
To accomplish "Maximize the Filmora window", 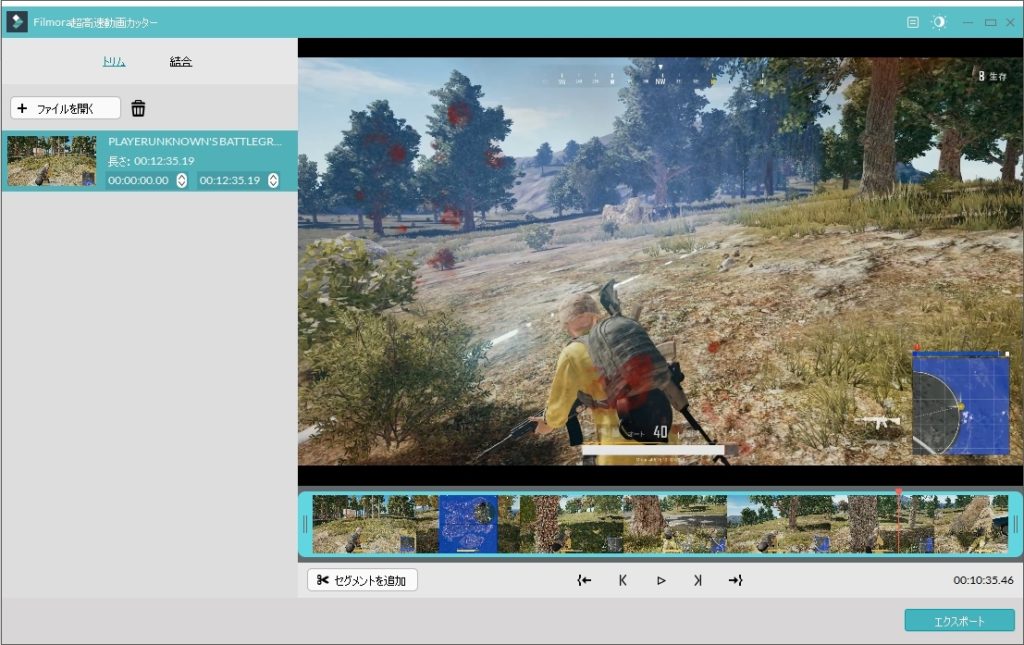I will (x=991, y=22).
